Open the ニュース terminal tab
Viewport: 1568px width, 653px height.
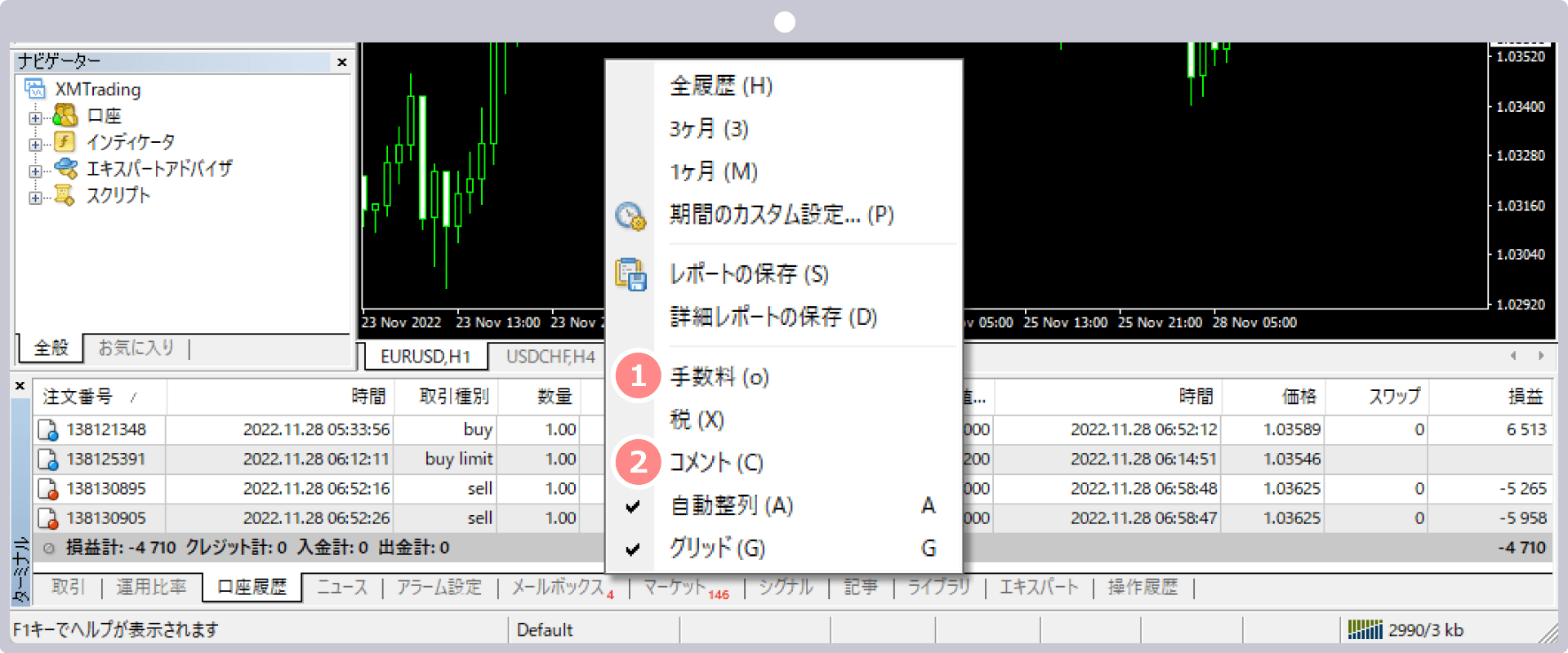tap(342, 587)
